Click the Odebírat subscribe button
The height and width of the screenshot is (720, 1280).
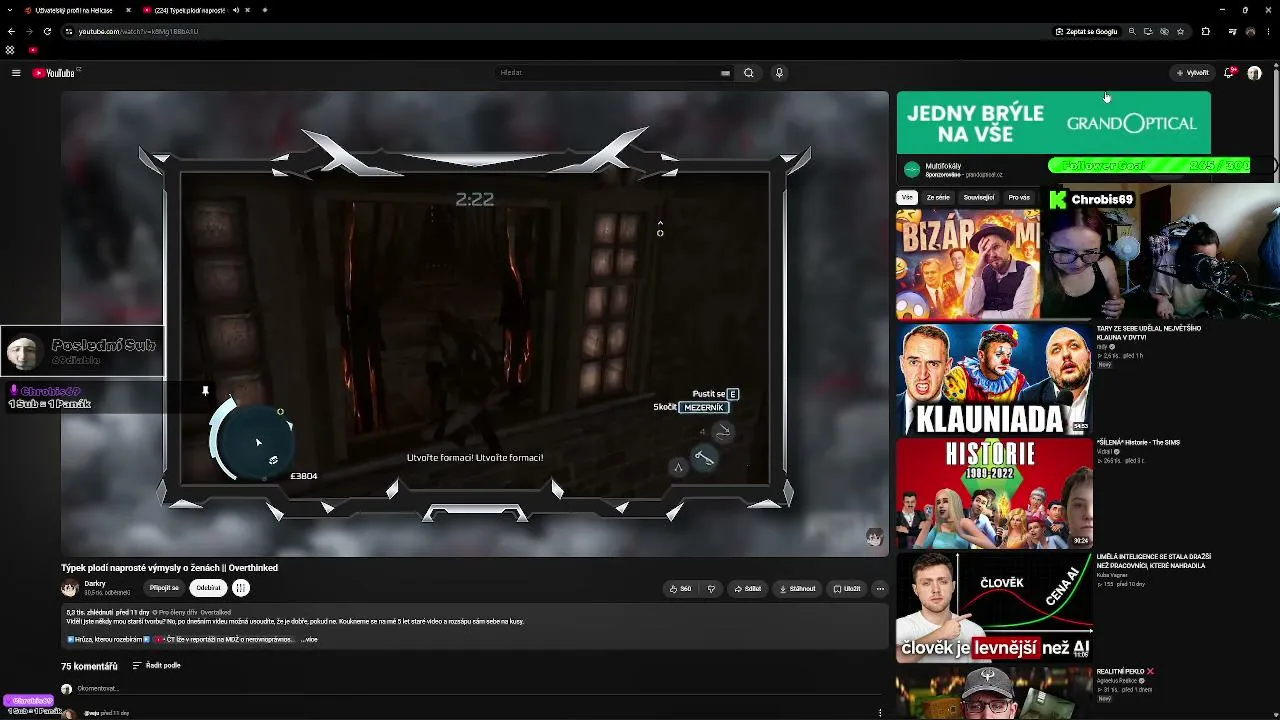click(x=208, y=588)
